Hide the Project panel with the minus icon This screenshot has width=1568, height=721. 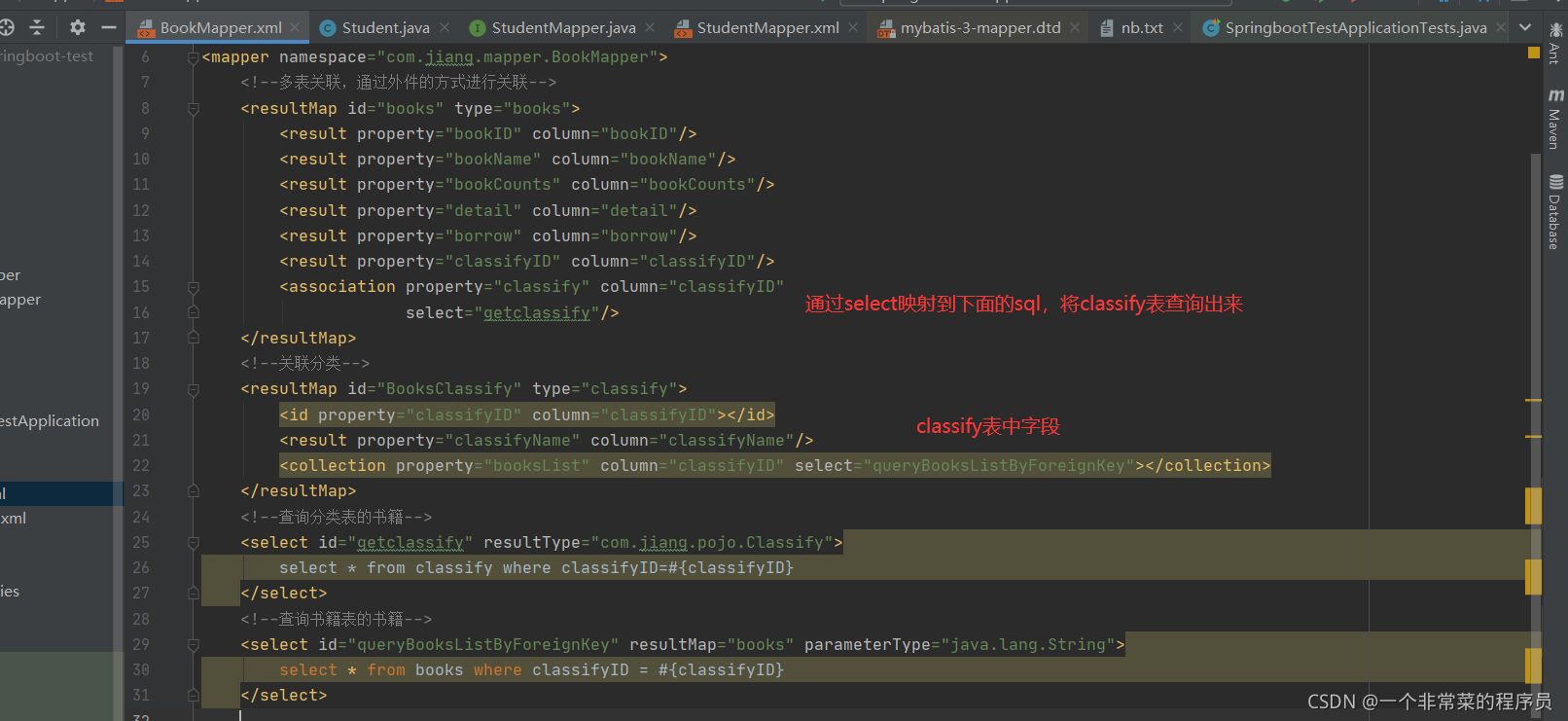(x=109, y=27)
